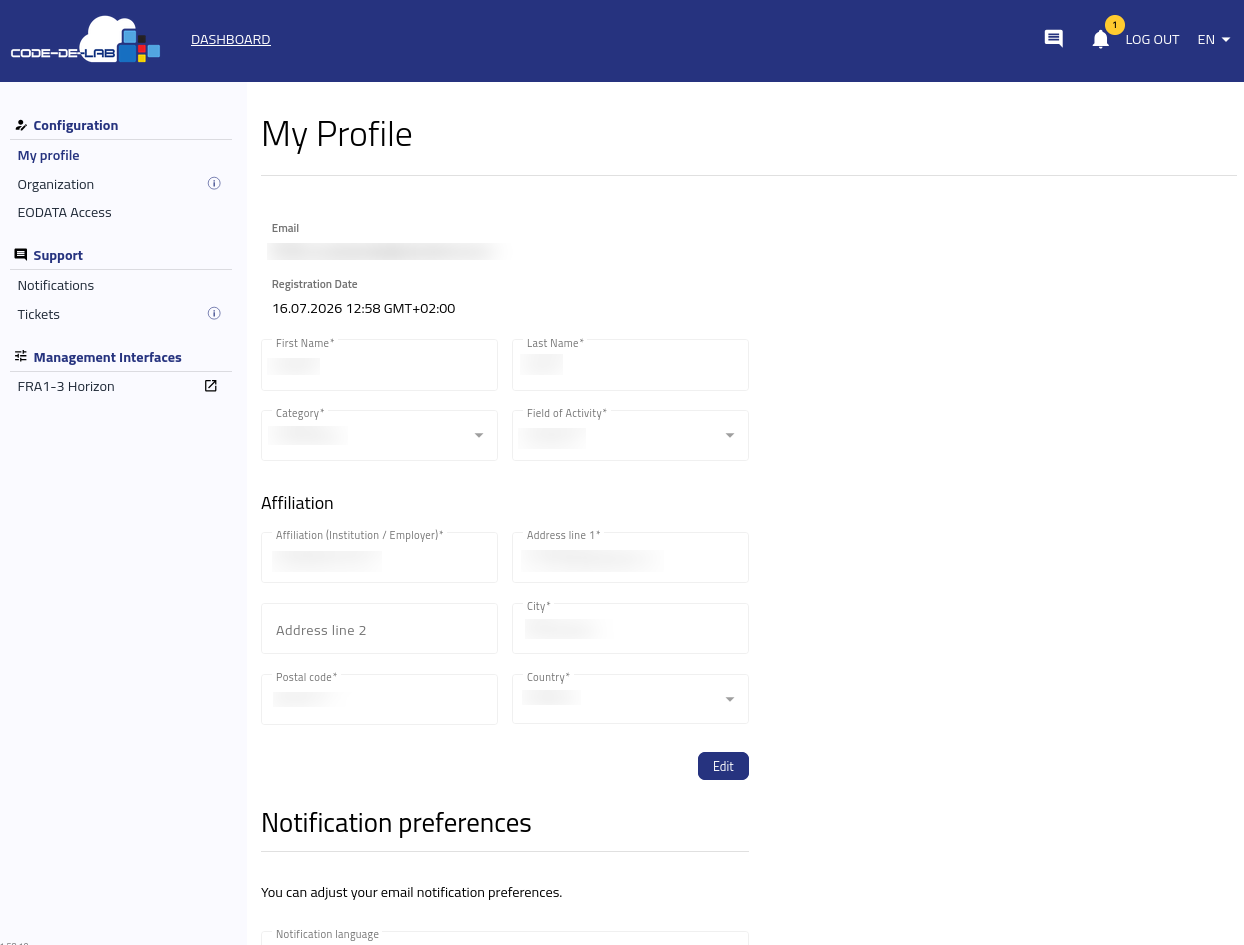Show info icon beside Tickets
This screenshot has width=1244, height=945.
(214, 314)
